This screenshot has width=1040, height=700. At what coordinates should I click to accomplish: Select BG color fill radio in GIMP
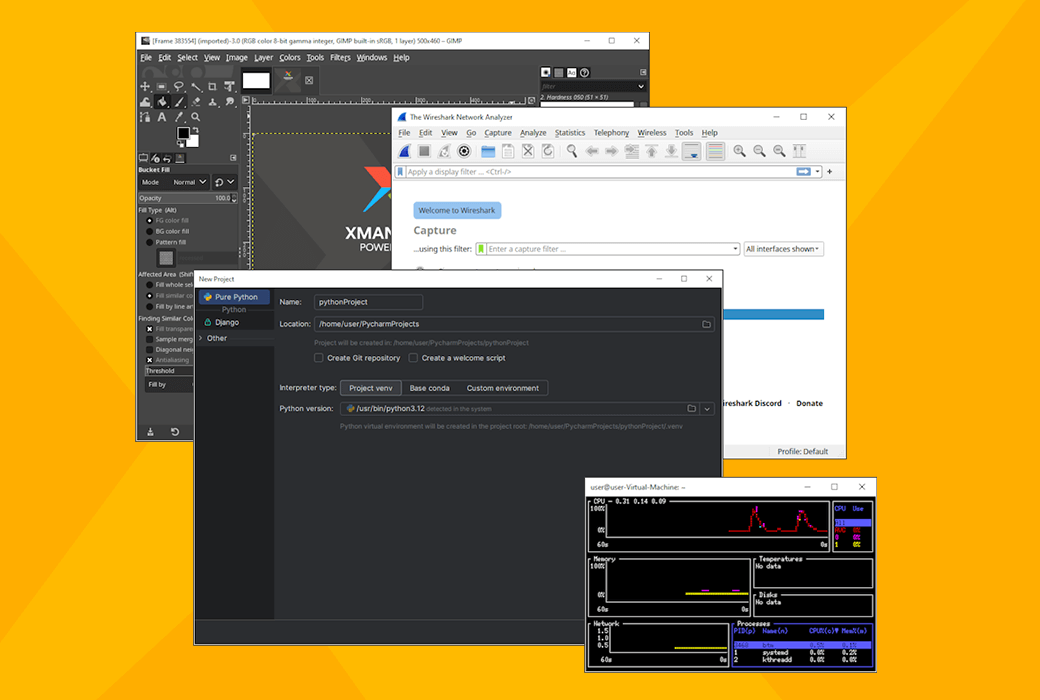pyautogui.click(x=149, y=232)
